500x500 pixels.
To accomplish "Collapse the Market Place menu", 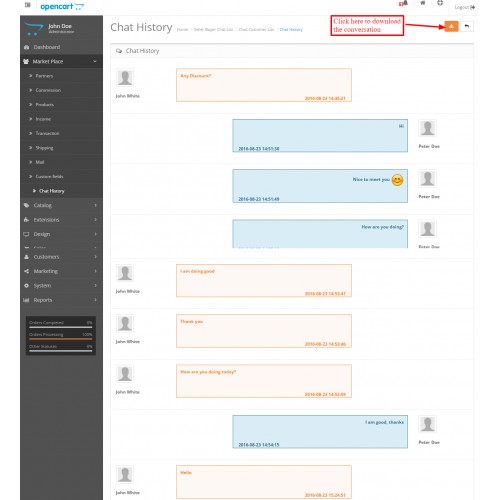I will pyautogui.click(x=61, y=62).
